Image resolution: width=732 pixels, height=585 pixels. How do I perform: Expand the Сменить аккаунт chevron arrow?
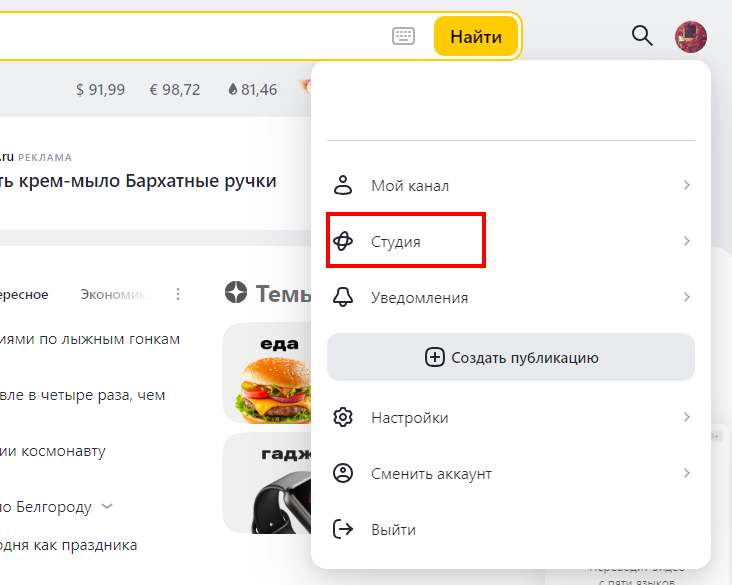point(686,473)
